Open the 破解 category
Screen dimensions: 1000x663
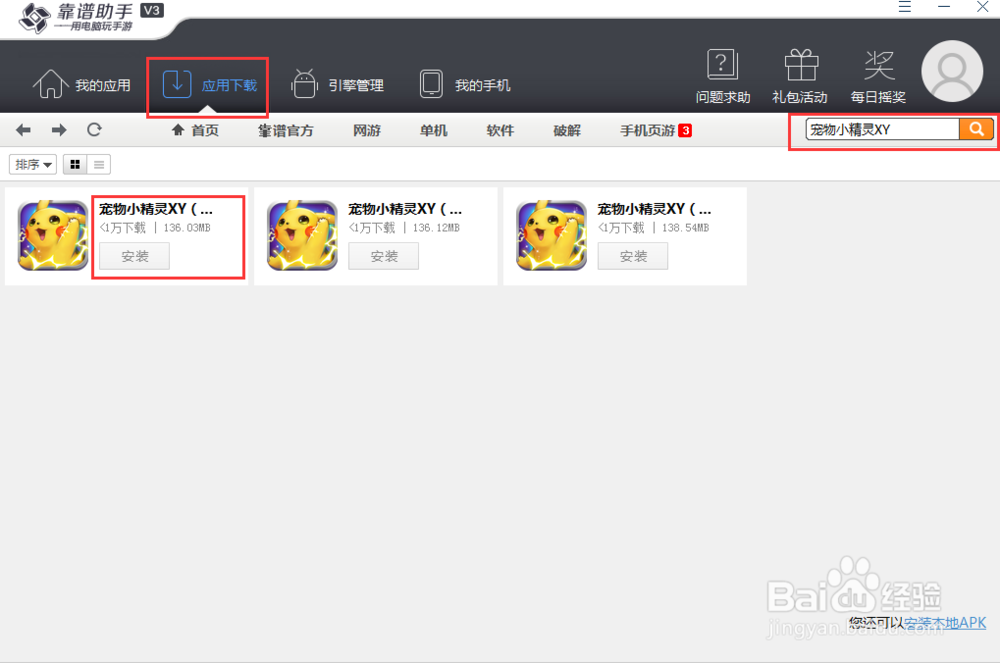(x=567, y=131)
